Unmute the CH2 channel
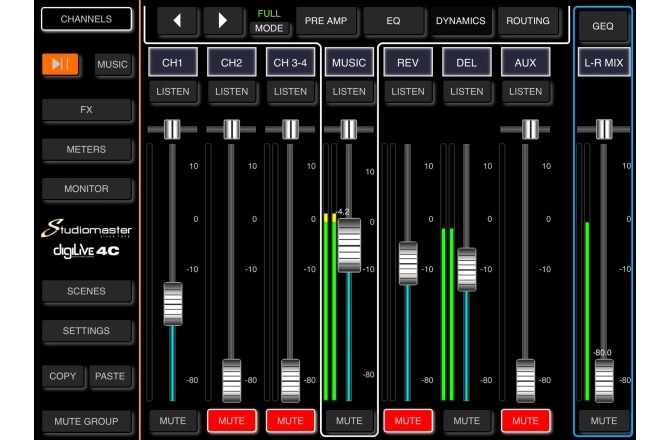This screenshot has height=440, width=672. tap(231, 421)
